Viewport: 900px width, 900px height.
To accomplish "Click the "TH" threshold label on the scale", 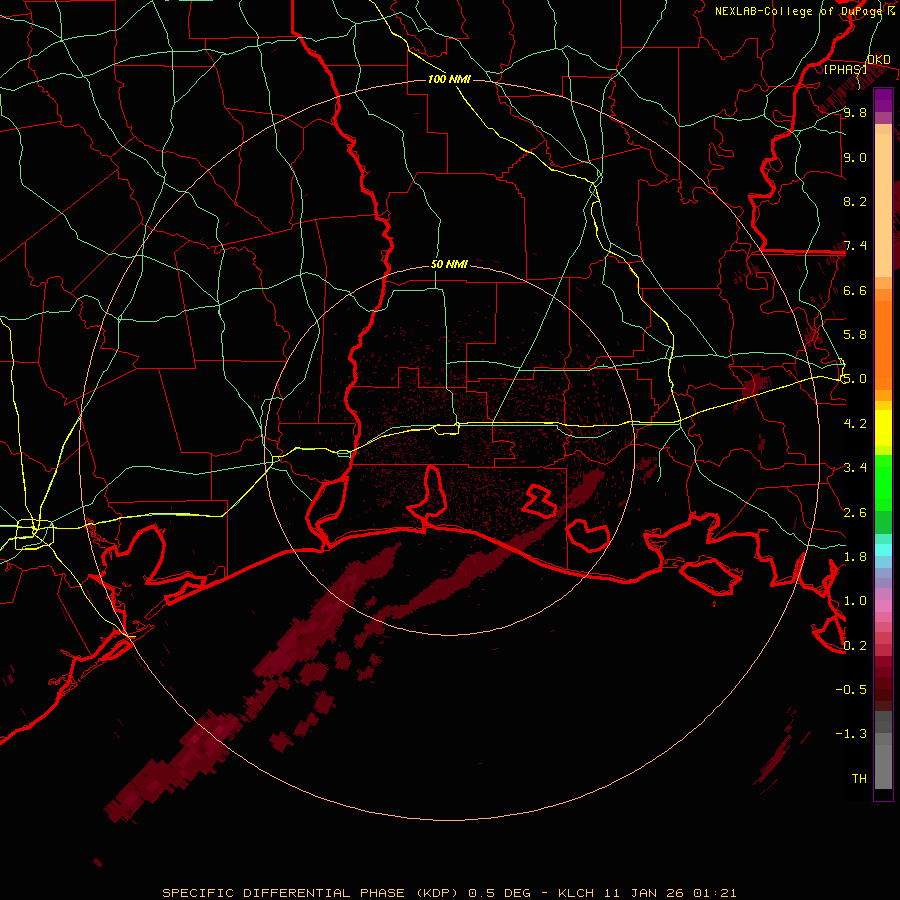I will point(859,778).
